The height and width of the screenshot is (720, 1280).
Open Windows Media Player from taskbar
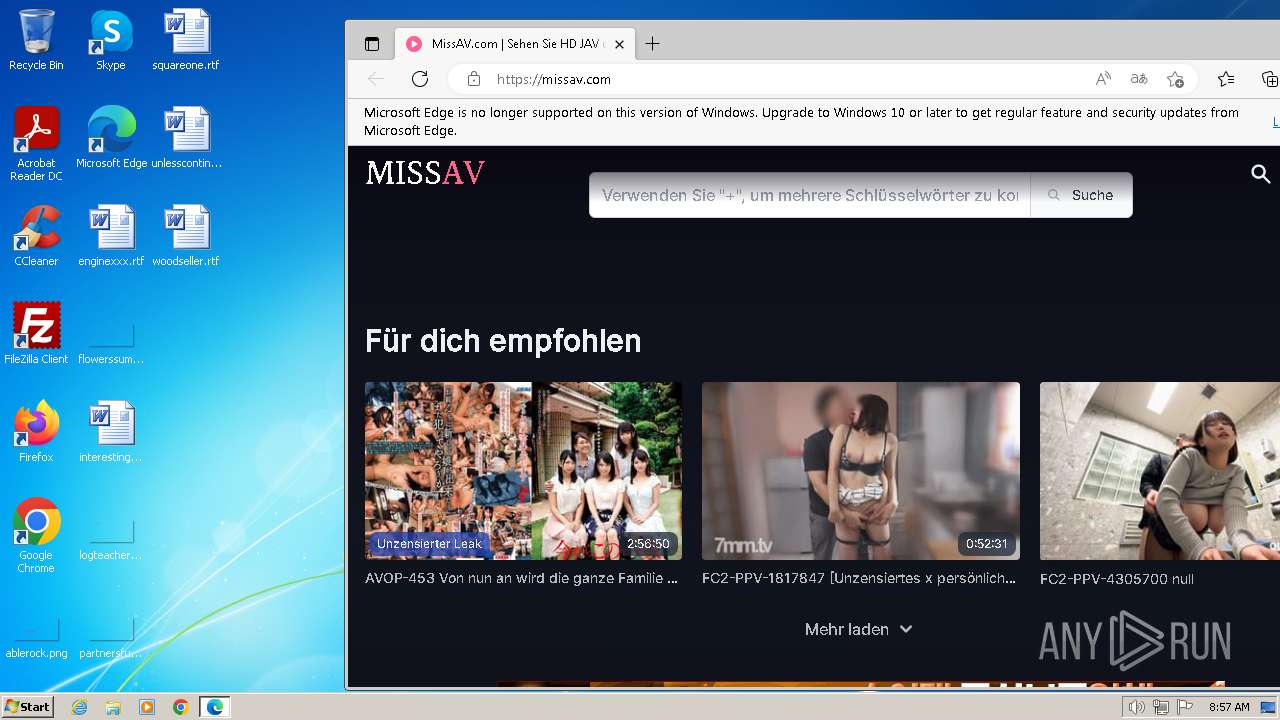[147, 707]
